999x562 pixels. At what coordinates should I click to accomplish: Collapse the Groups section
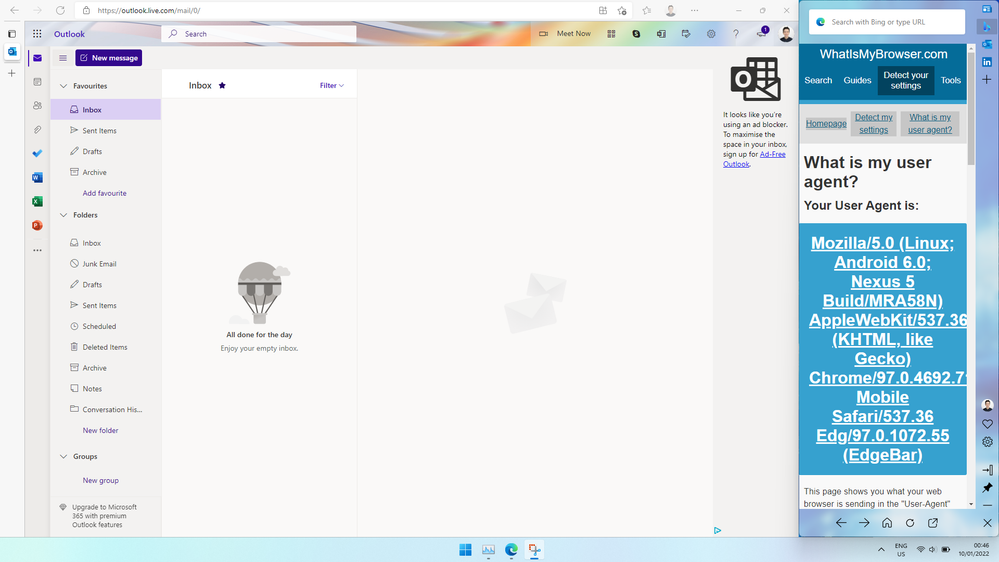(x=63, y=457)
